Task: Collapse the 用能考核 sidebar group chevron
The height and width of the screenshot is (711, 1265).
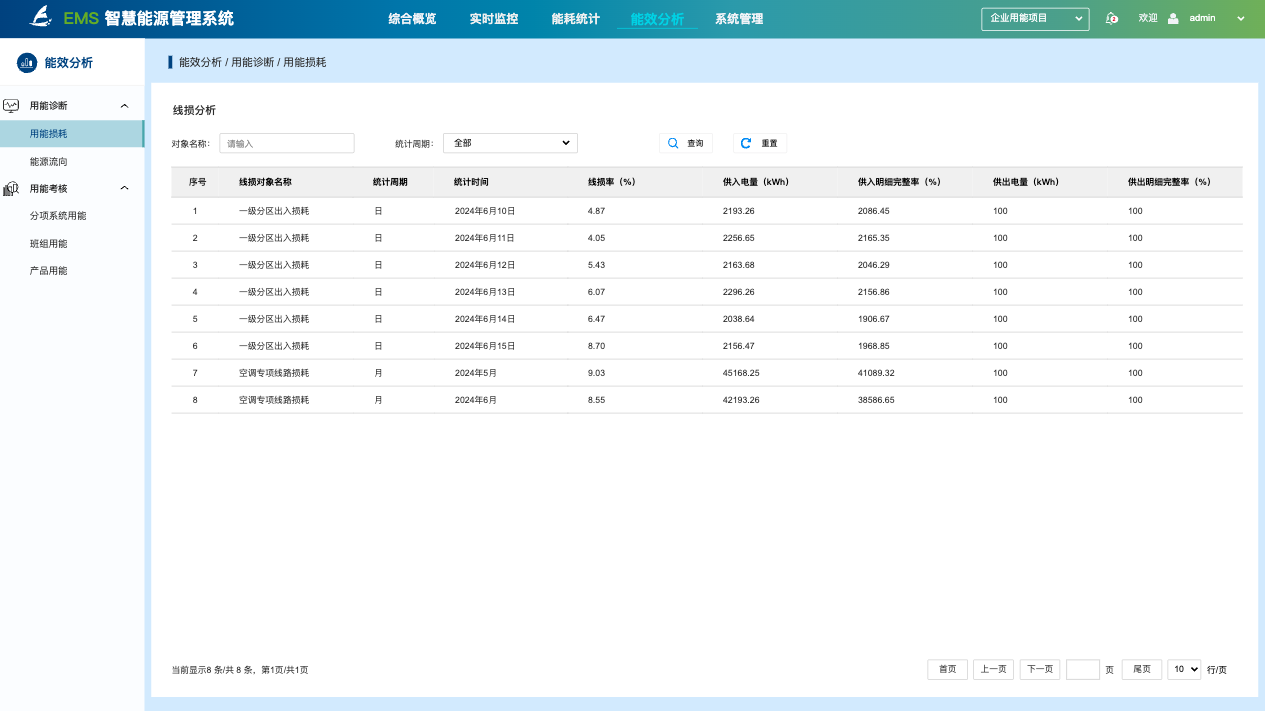Action: pyautogui.click(x=124, y=188)
